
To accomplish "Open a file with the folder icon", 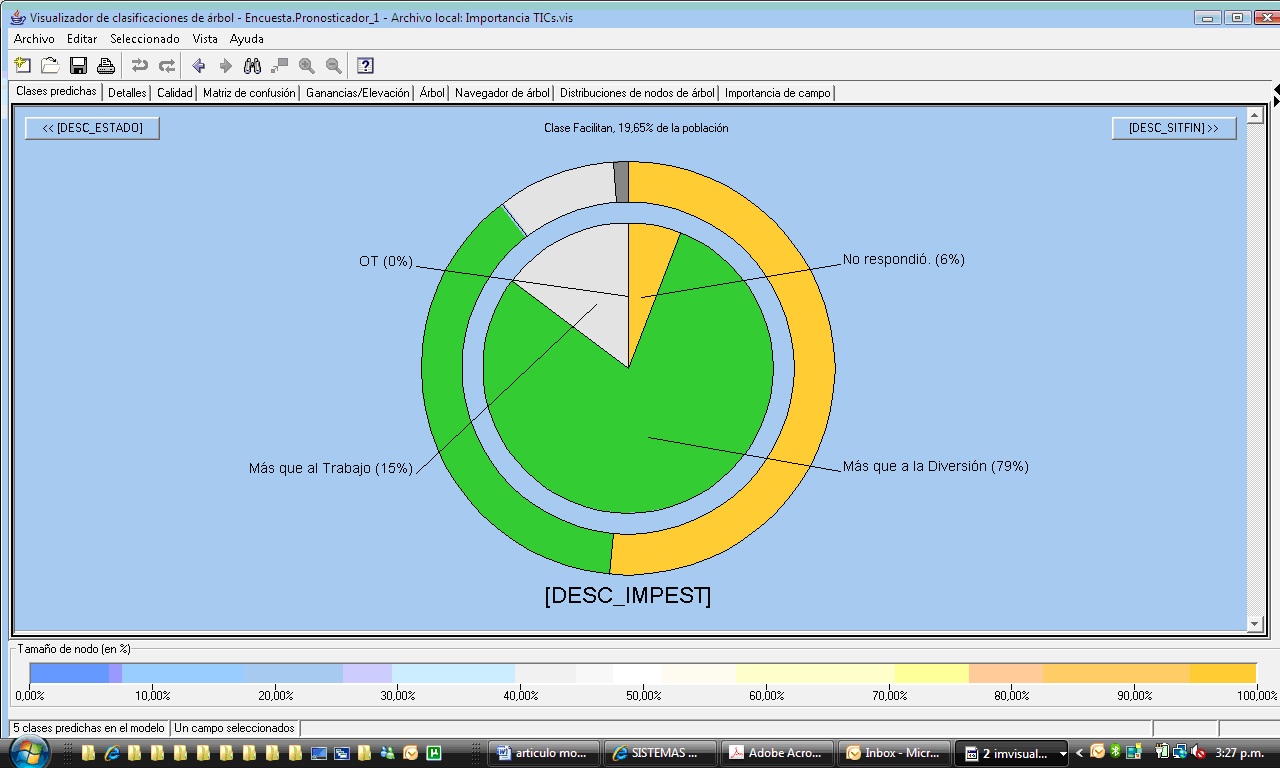I will [50, 66].
